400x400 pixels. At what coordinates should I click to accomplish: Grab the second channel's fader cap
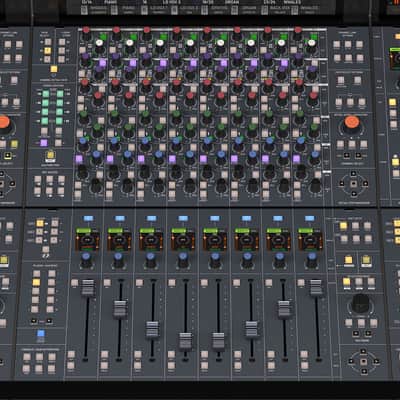point(120,309)
